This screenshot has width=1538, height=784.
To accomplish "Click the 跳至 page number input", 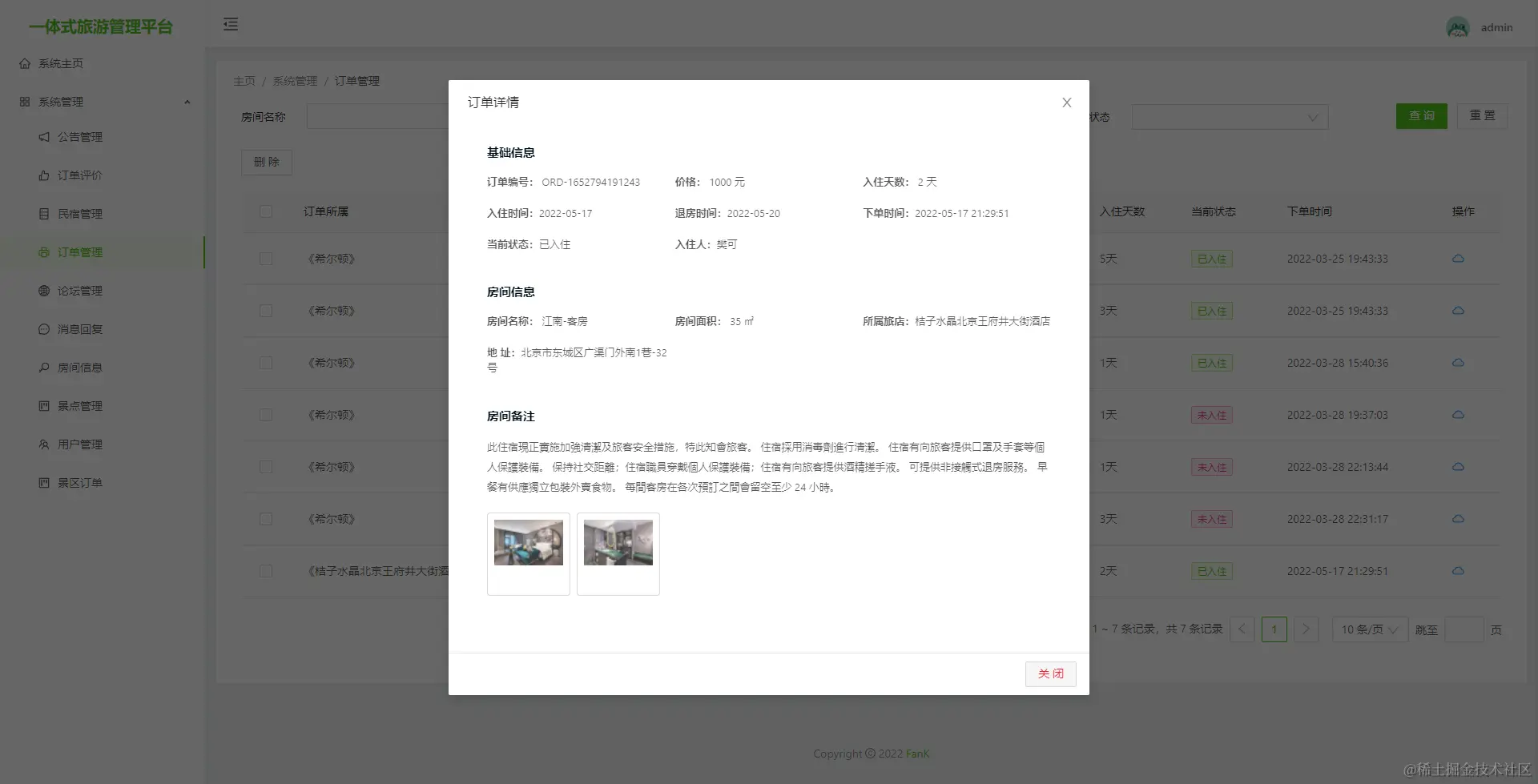I will (x=1464, y=629).
